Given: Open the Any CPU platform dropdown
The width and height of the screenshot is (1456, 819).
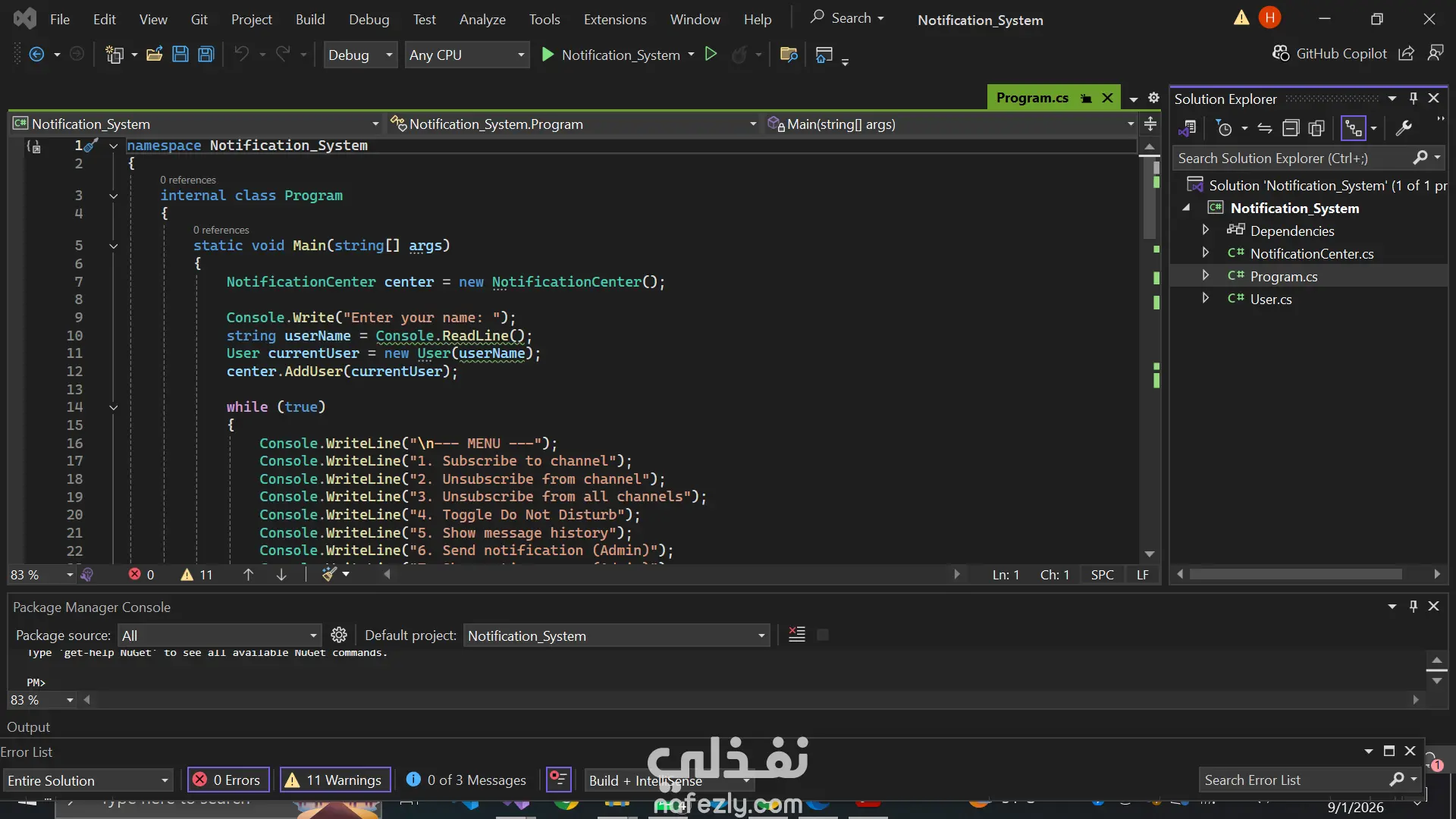Looking at the screenshot, I should (x=467, y=55).
